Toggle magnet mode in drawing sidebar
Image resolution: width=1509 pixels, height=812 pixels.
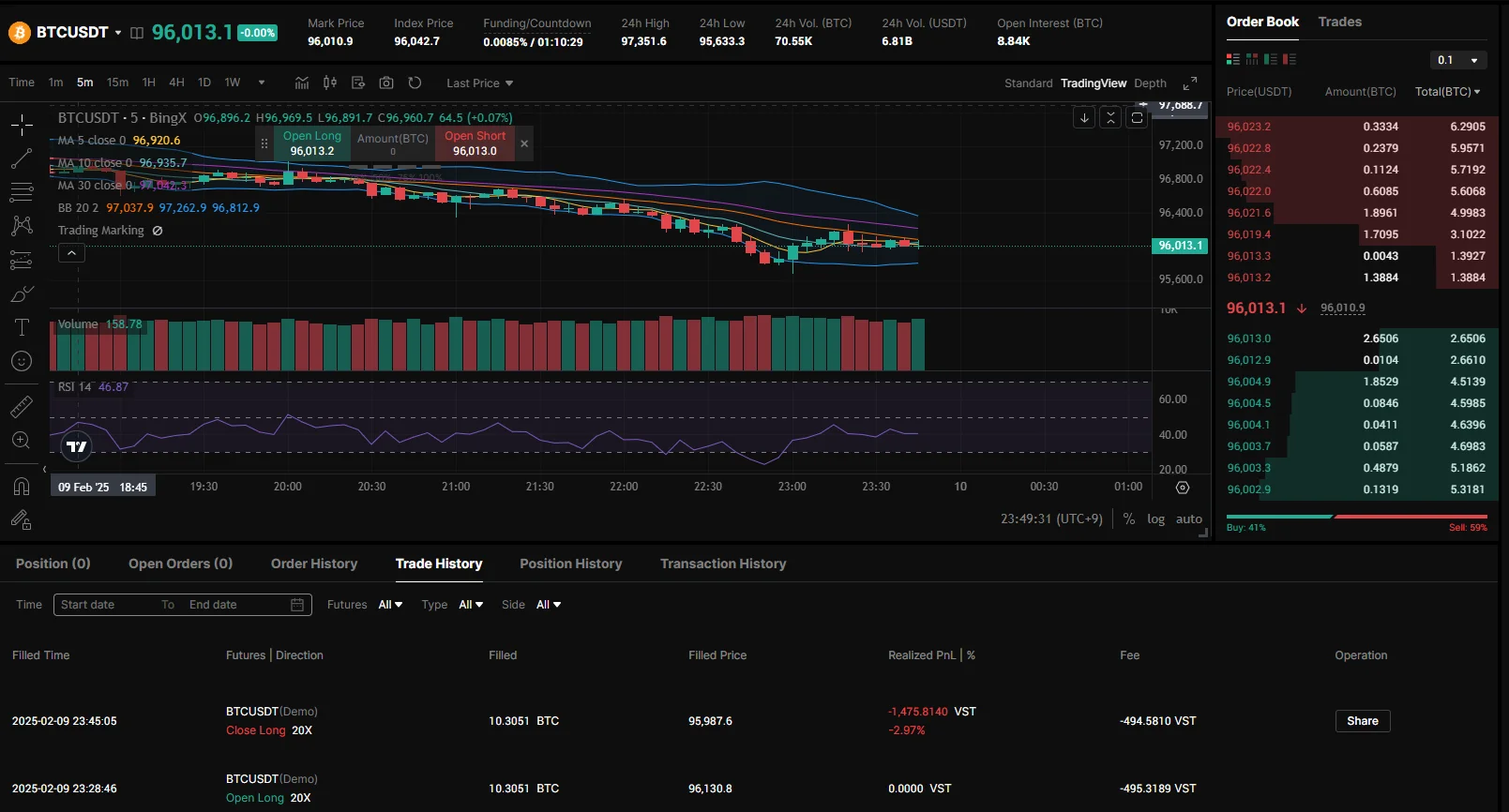pos(22,486)
